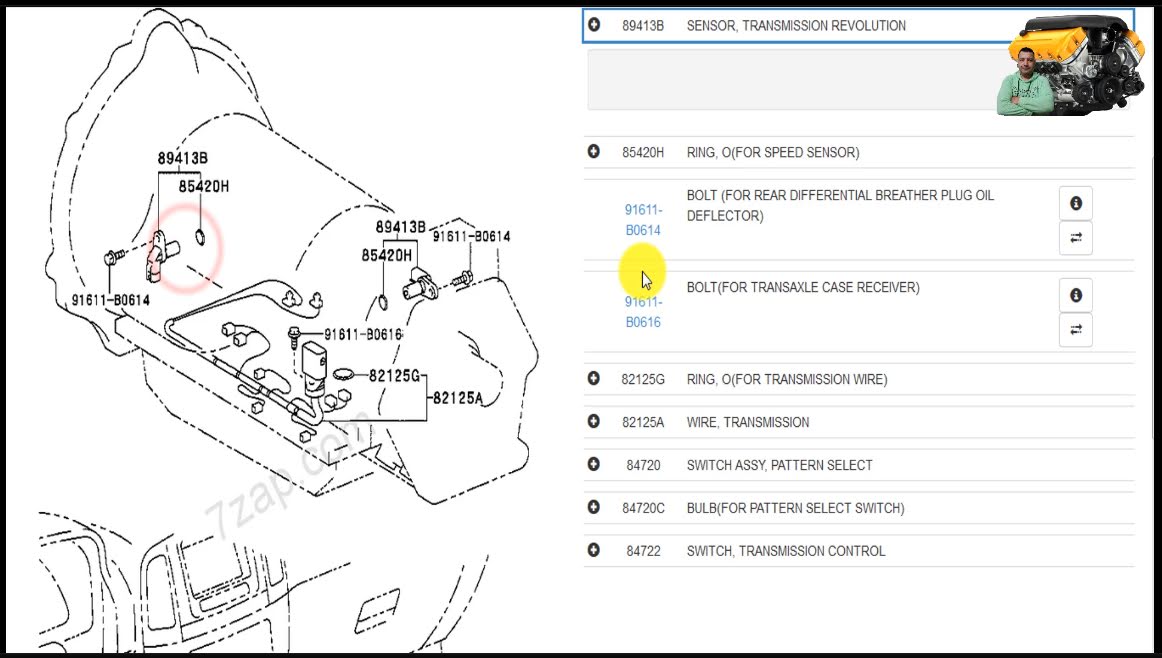Click SWITCH ASSY, PATTERN SELECT text
Screen dimensions: 1162x658
click(780, 465)
